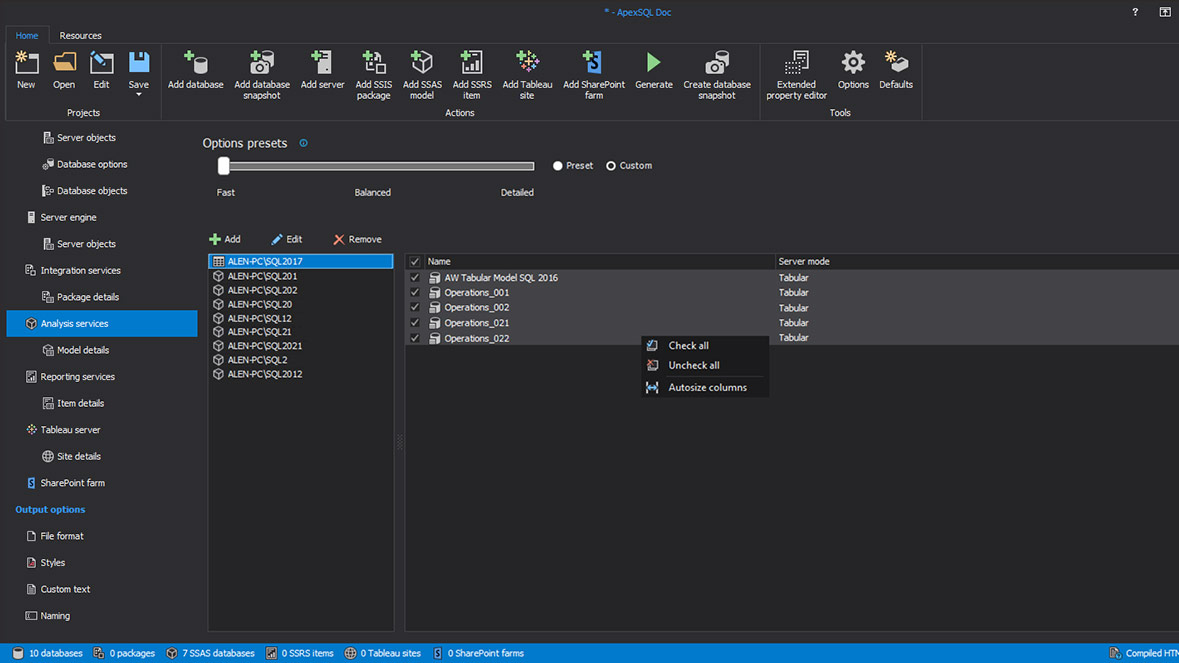Click Create database snapshot
Image resolution: width=1179 pixels, height=663 pixels.
coord(717,75)
